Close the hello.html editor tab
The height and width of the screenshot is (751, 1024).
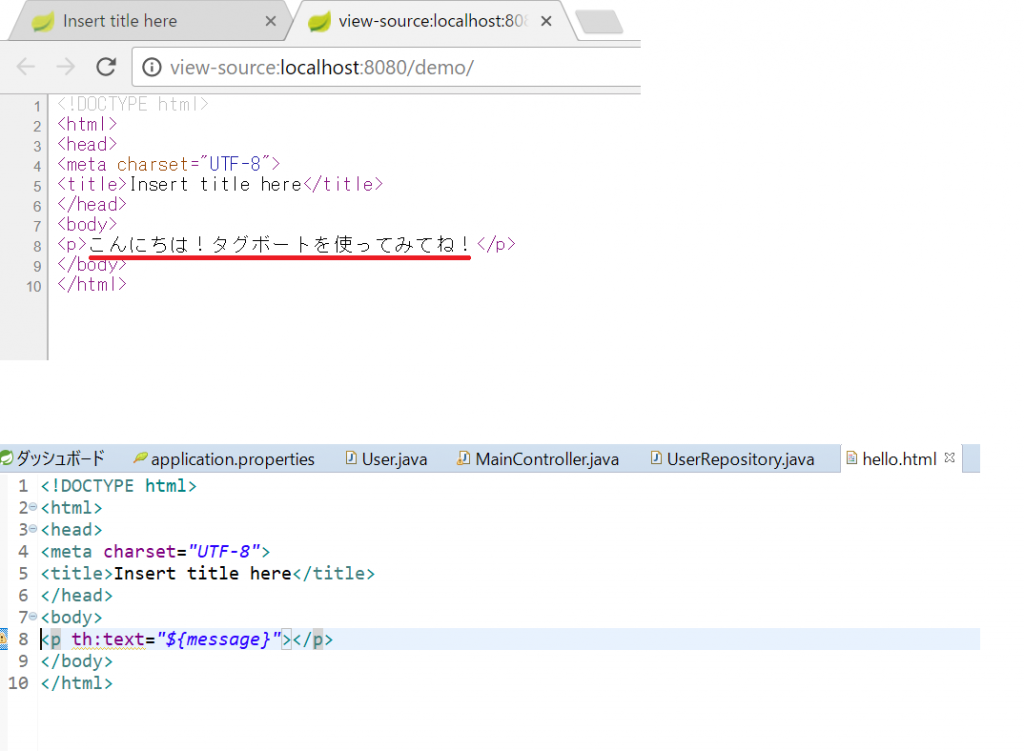(x=950, y=458)
